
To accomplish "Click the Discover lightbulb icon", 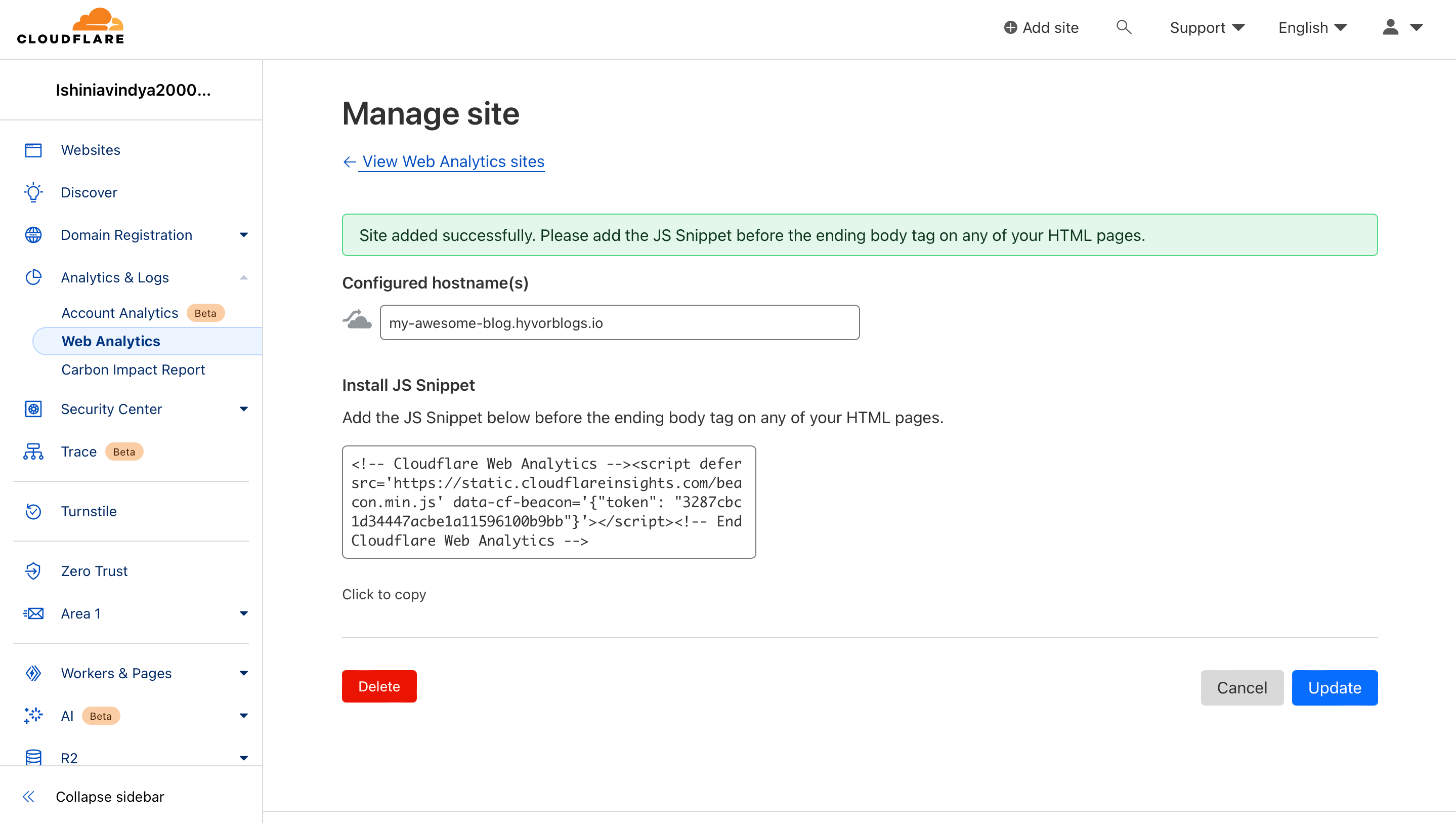I will coord(34,192).
